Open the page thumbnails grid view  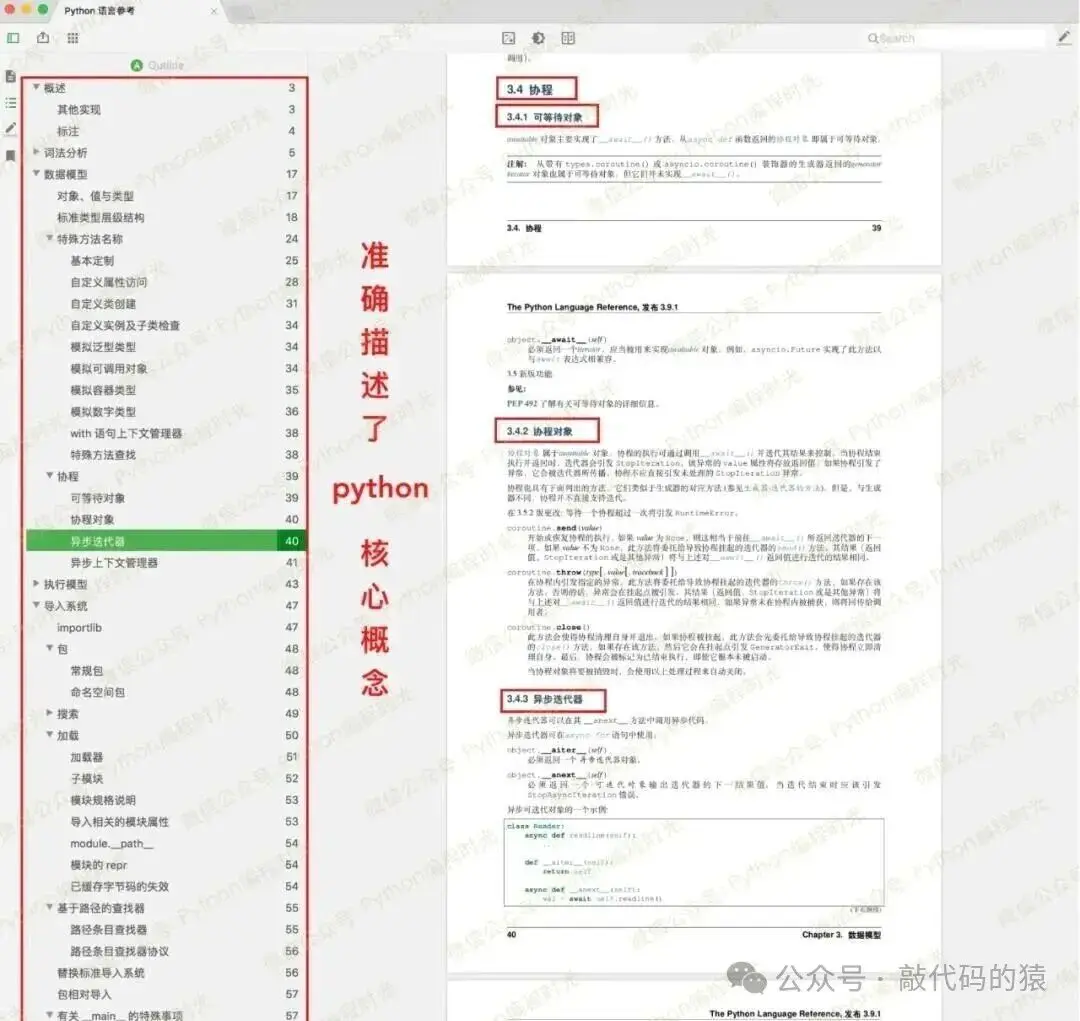72,38
